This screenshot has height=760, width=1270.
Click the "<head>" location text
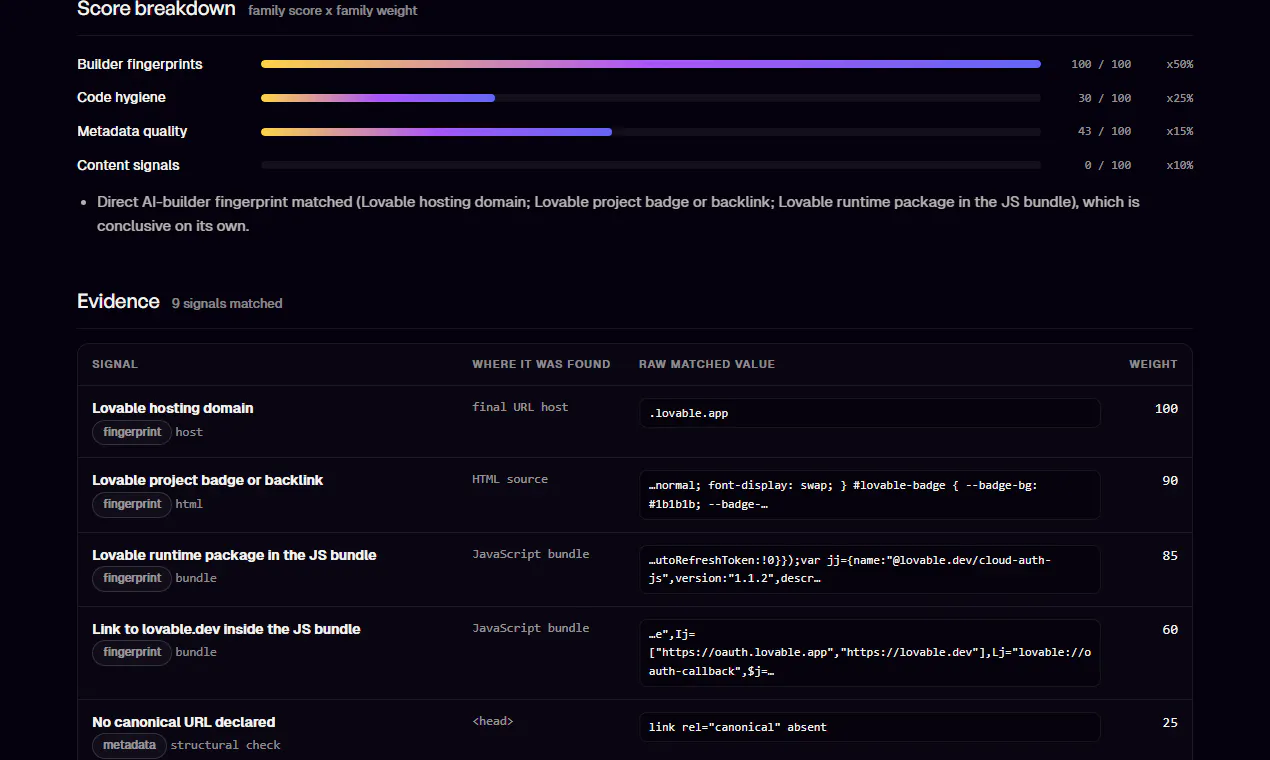[x=494, y=721]
